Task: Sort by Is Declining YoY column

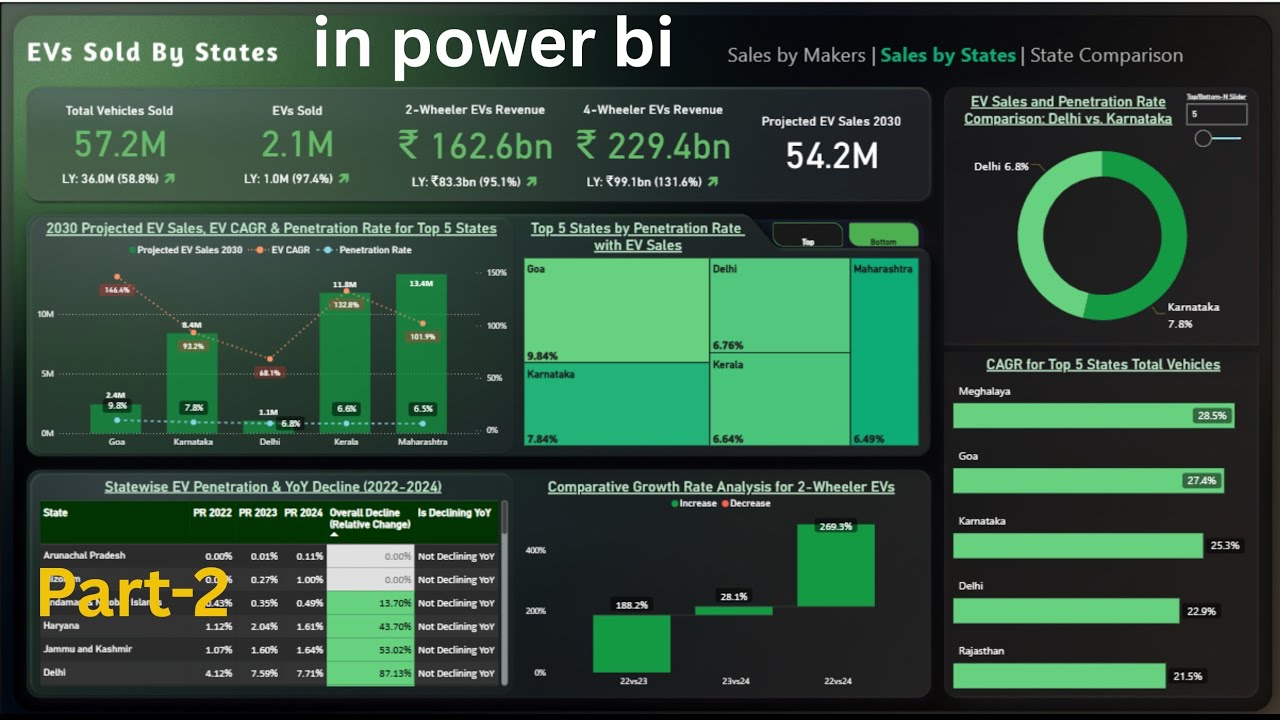Action: tap(454, 512)
